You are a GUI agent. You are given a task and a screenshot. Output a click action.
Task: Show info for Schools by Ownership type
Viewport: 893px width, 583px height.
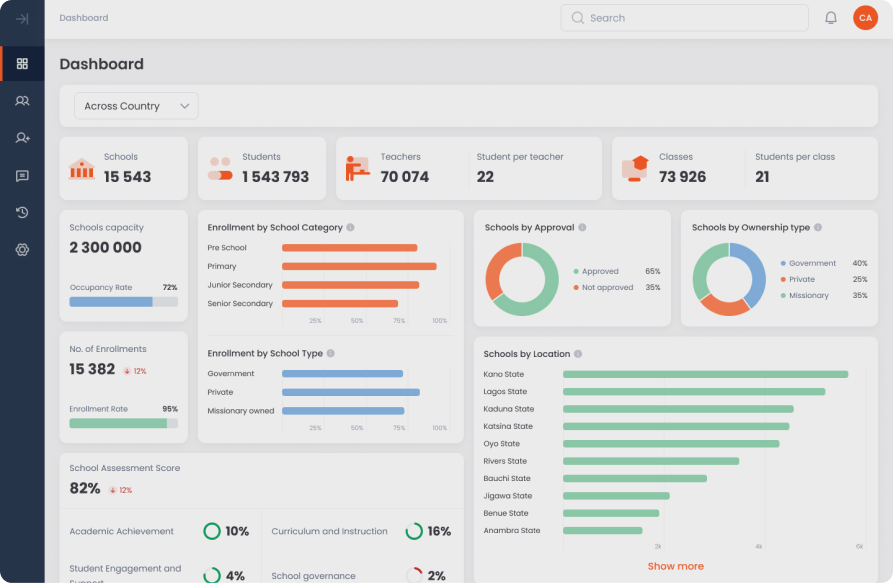(x=818, y=227)
